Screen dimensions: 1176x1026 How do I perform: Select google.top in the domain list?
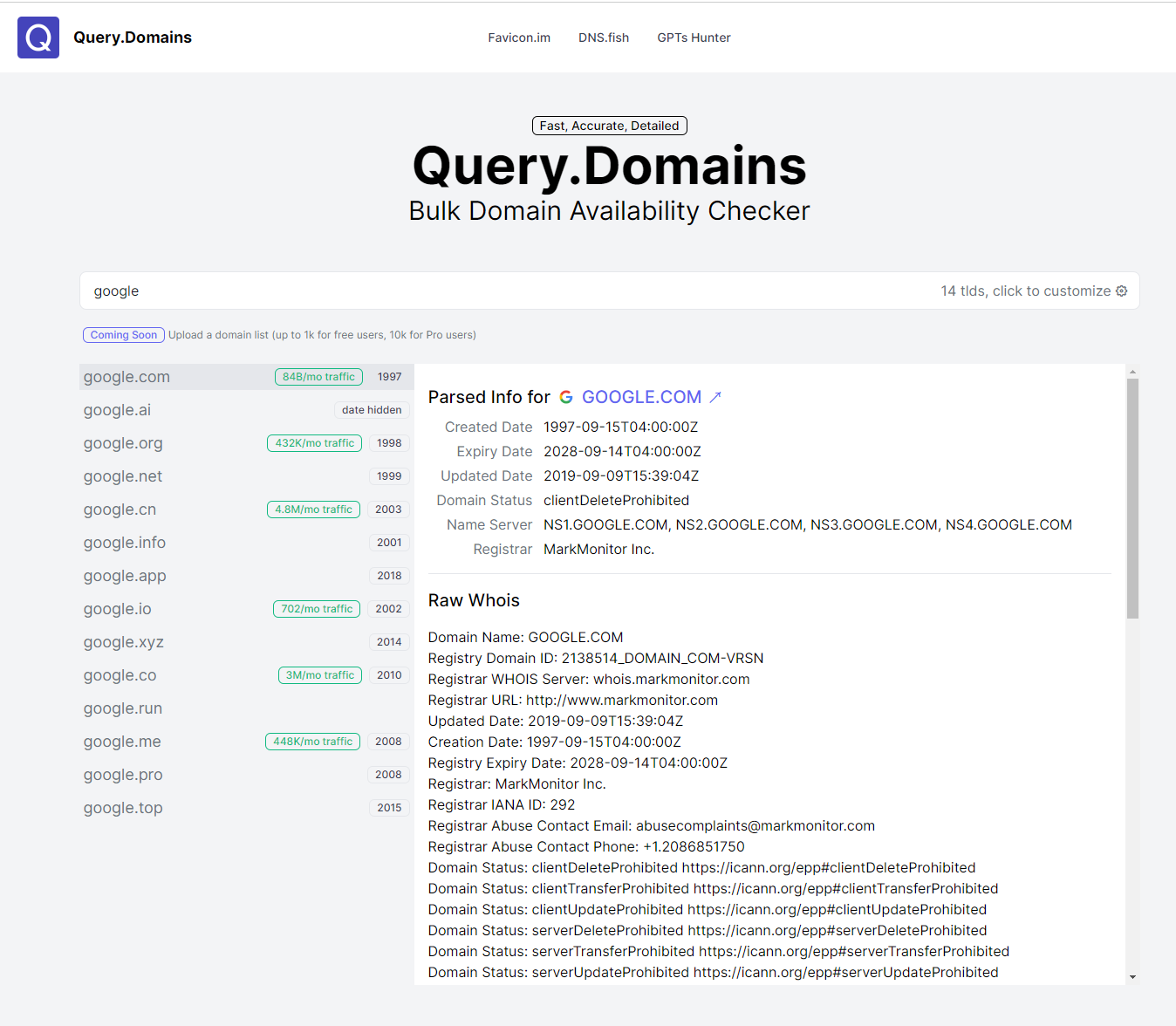[247, 808]
